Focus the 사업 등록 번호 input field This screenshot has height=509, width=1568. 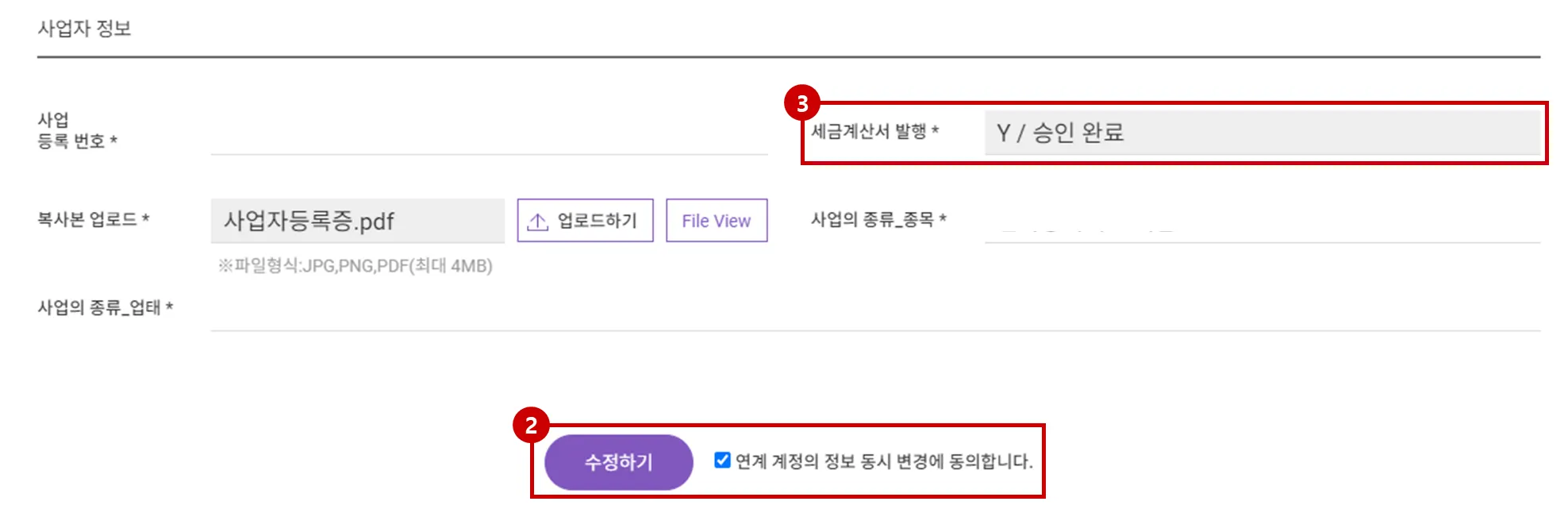(x=489, y=133)
